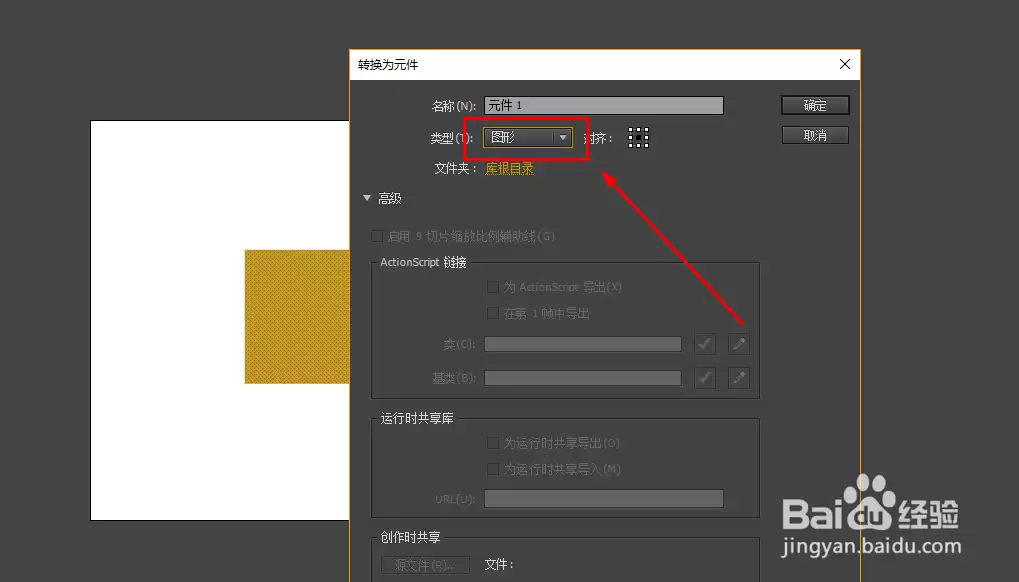1019x582 pixels.
Task: Click the validate checkmark next to 类(C) field
Action: pos(704,344)
